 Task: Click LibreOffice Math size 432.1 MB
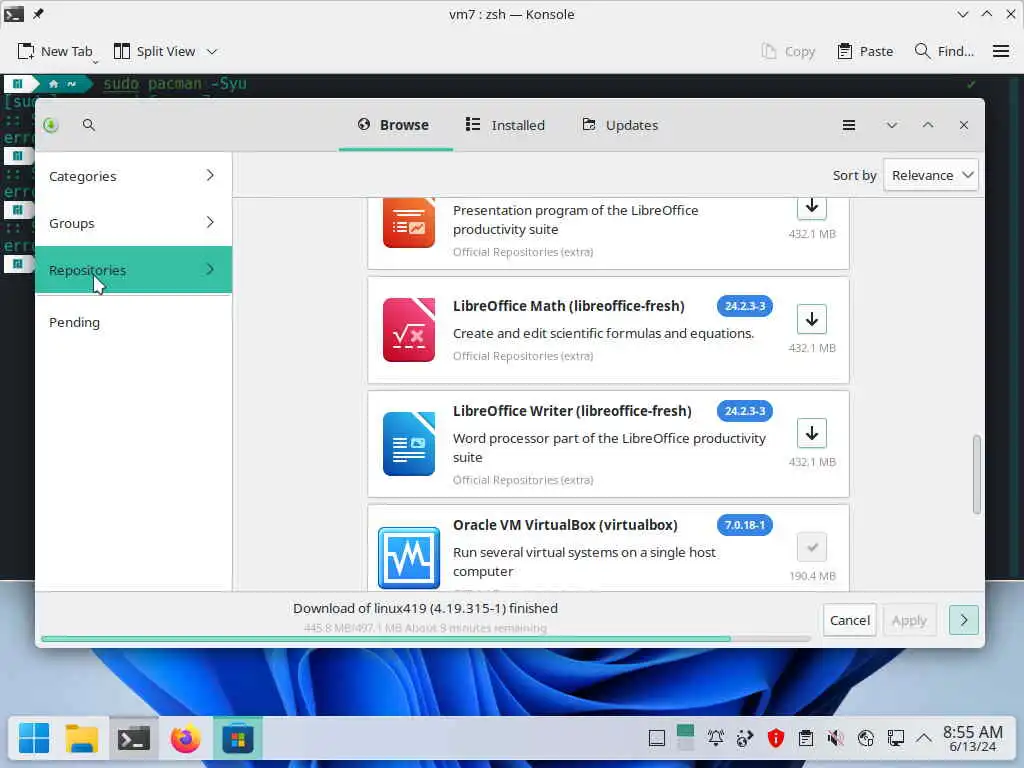(812, 347)
